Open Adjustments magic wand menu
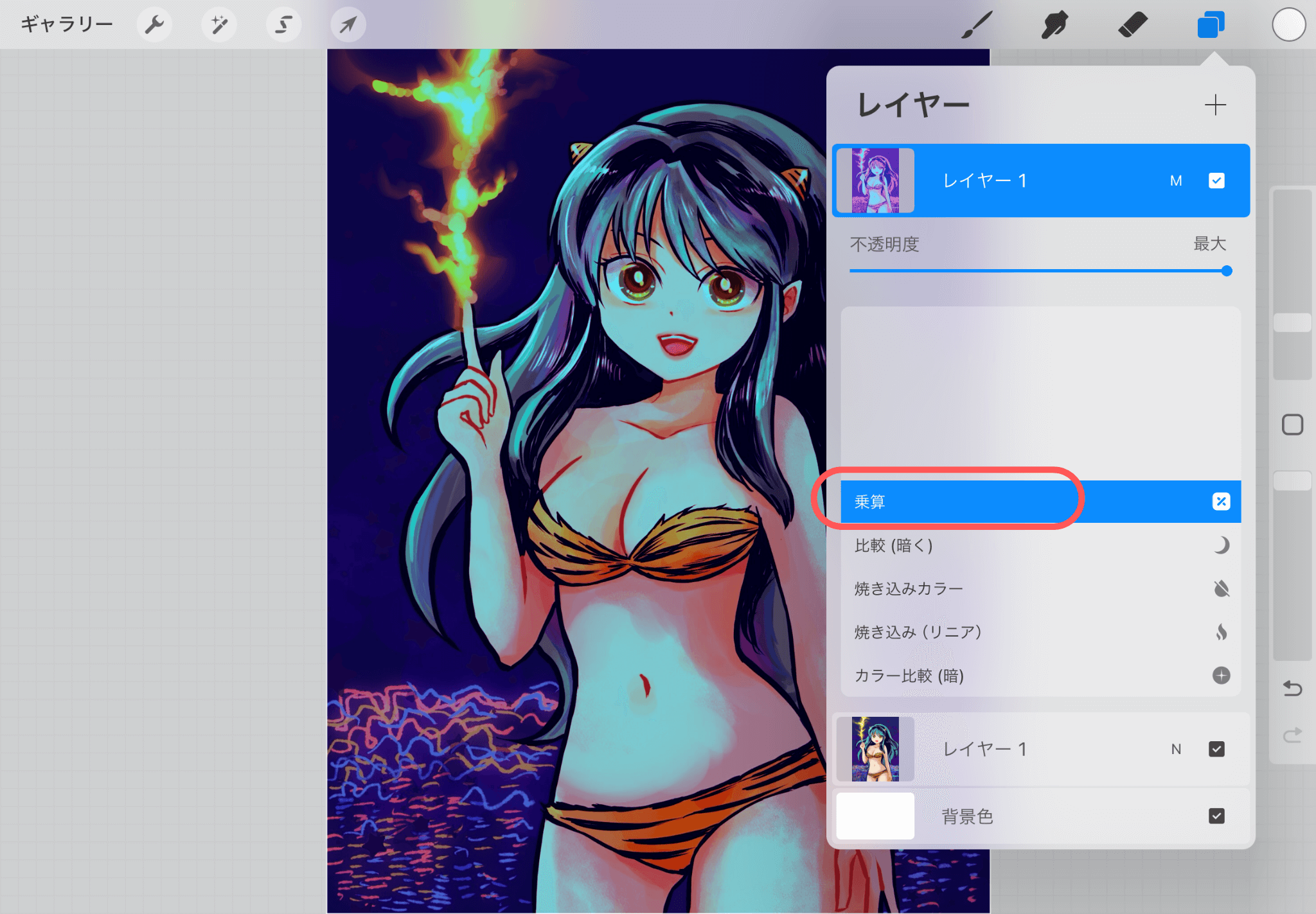This screenshot has height=914, width=1316. tap(219, 25)
